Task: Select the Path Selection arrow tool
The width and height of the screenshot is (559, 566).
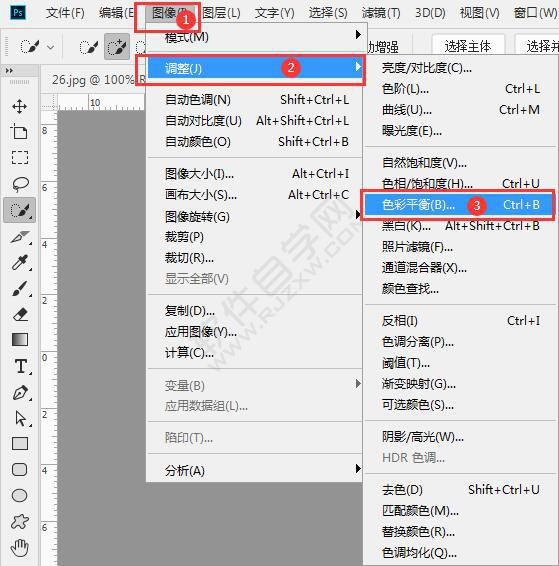Action: 21,418
